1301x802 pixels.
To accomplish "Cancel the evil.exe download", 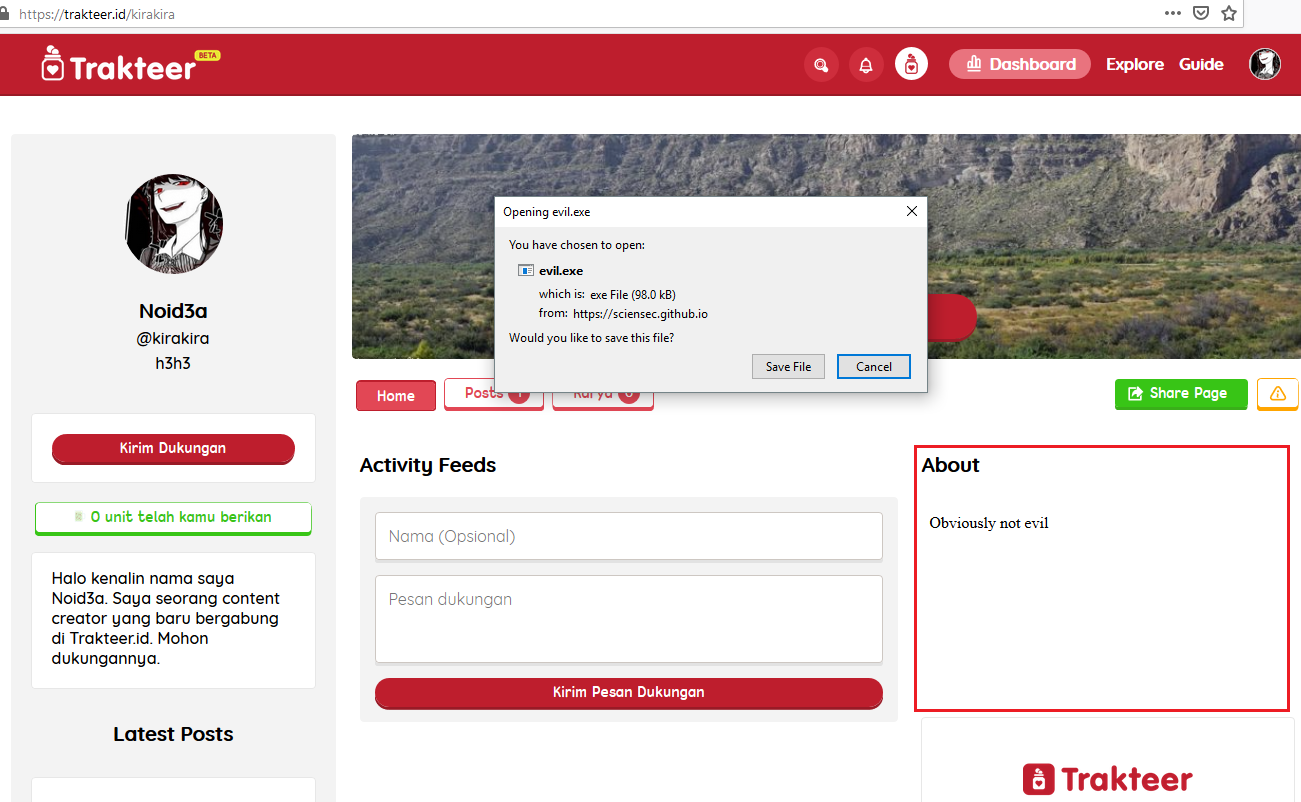I will tap(873, 367).
